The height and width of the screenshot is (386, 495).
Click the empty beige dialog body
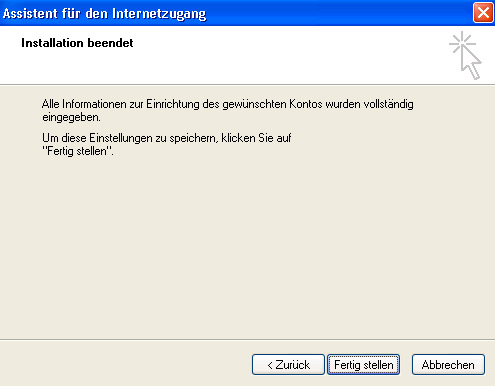[247, 247]
